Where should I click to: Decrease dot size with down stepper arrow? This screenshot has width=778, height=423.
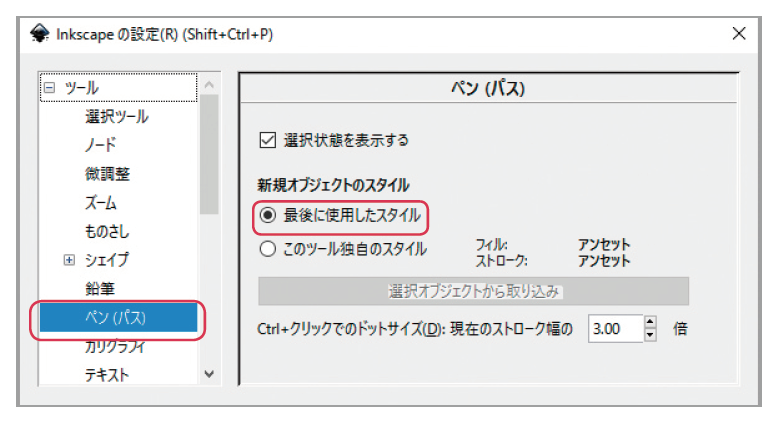pos(650,335)
